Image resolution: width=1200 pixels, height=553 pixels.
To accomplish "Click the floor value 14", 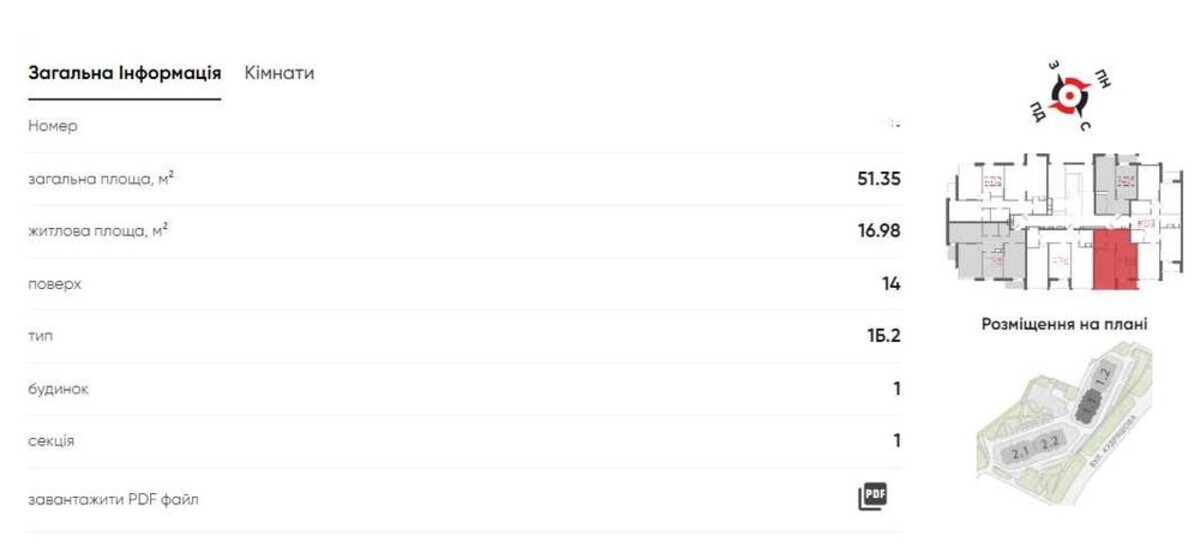I will 891,284.
